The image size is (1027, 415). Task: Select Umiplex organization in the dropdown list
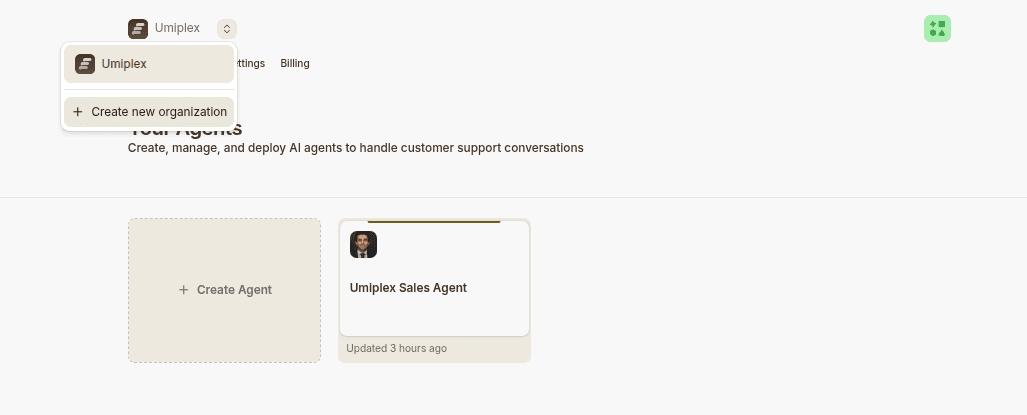pos(149,64)
